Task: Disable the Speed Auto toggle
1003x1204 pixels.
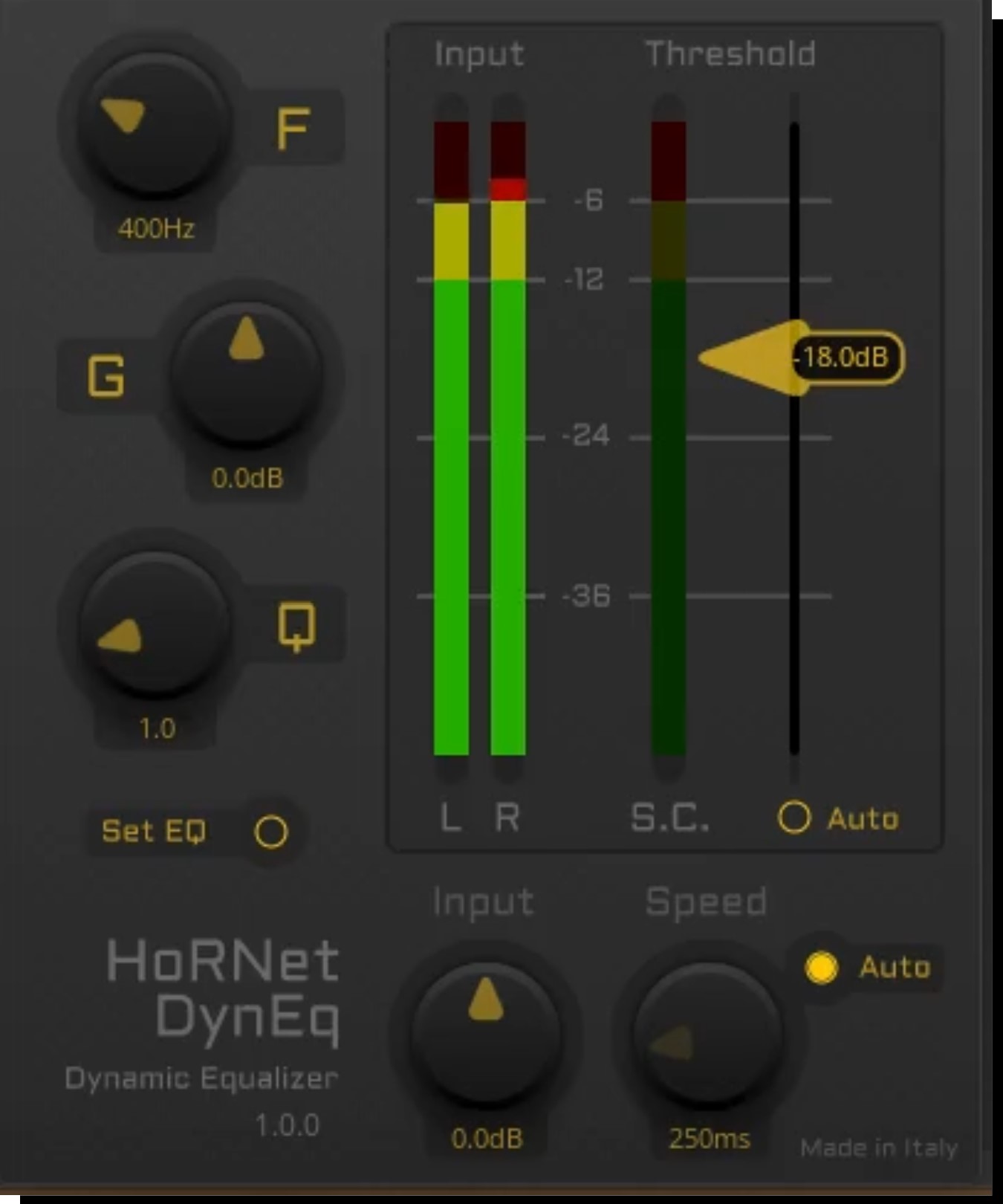Action: coord(821,967)
